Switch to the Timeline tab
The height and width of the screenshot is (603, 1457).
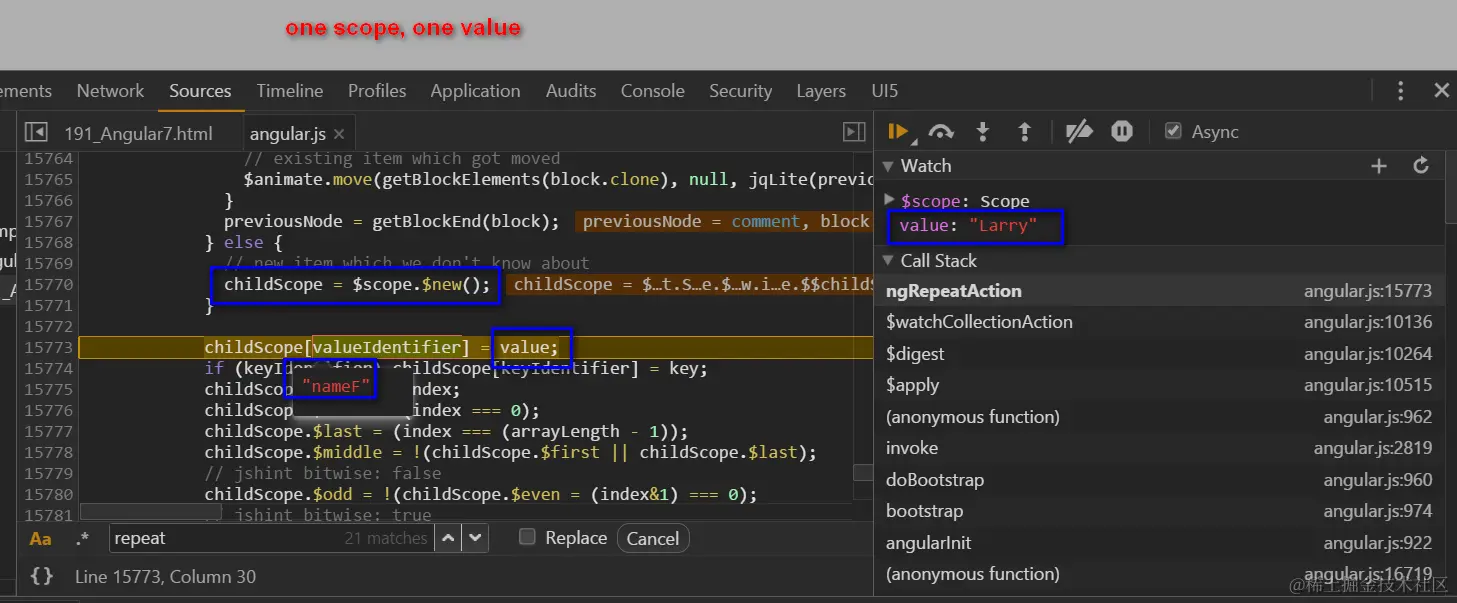(289, 90)
